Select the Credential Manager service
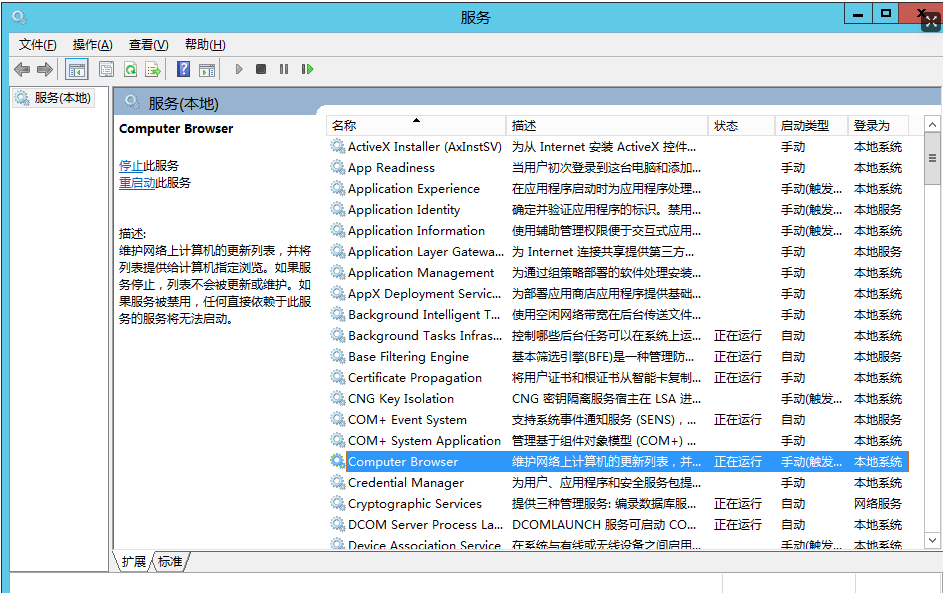The height and width of the screenshot is (593, 943). [618, 482]
